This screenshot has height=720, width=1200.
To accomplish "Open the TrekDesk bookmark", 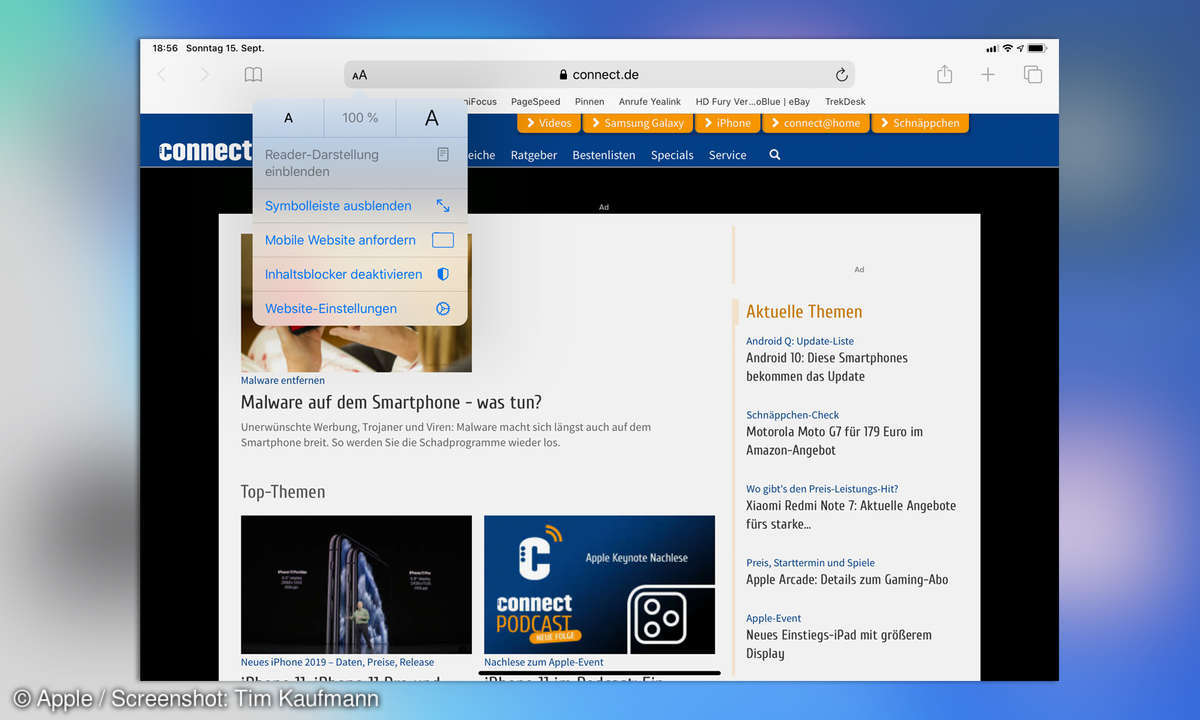I will click(845, 102).
